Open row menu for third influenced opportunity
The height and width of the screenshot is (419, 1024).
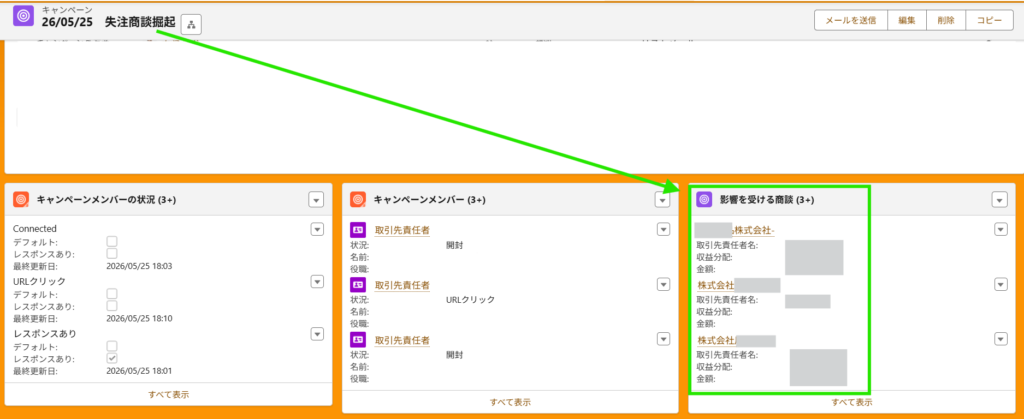(1000, 339)
